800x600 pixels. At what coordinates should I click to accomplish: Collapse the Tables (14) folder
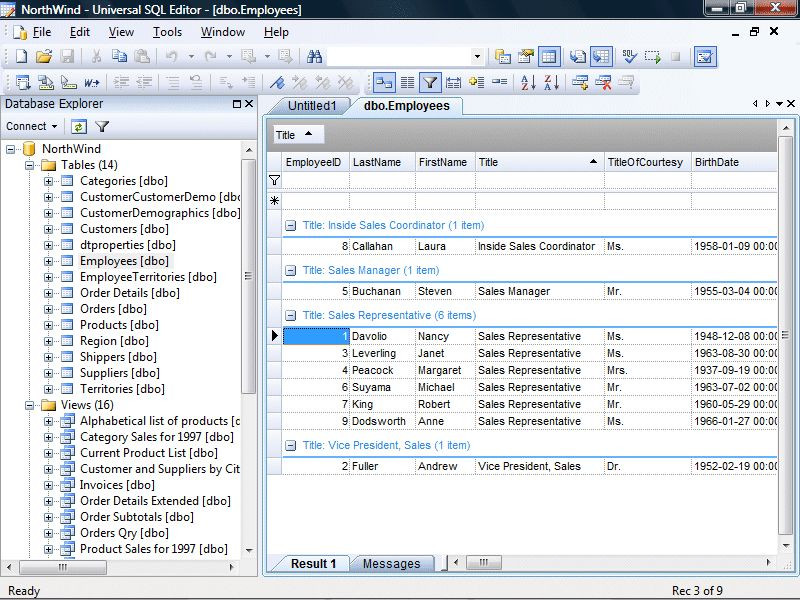tap(30, 165)
